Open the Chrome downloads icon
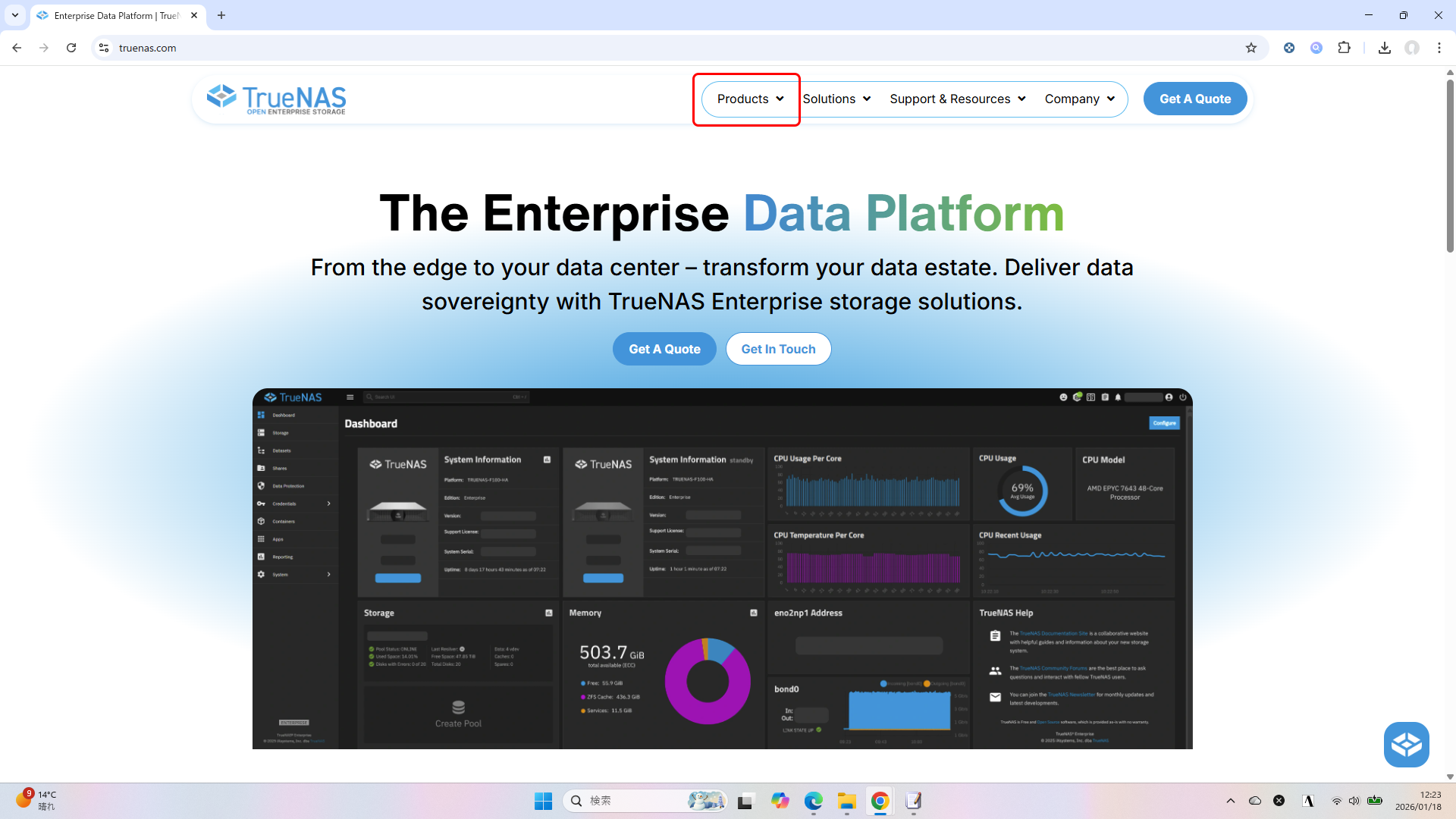The image size is (1456, 819). [x=1385, y=48]
